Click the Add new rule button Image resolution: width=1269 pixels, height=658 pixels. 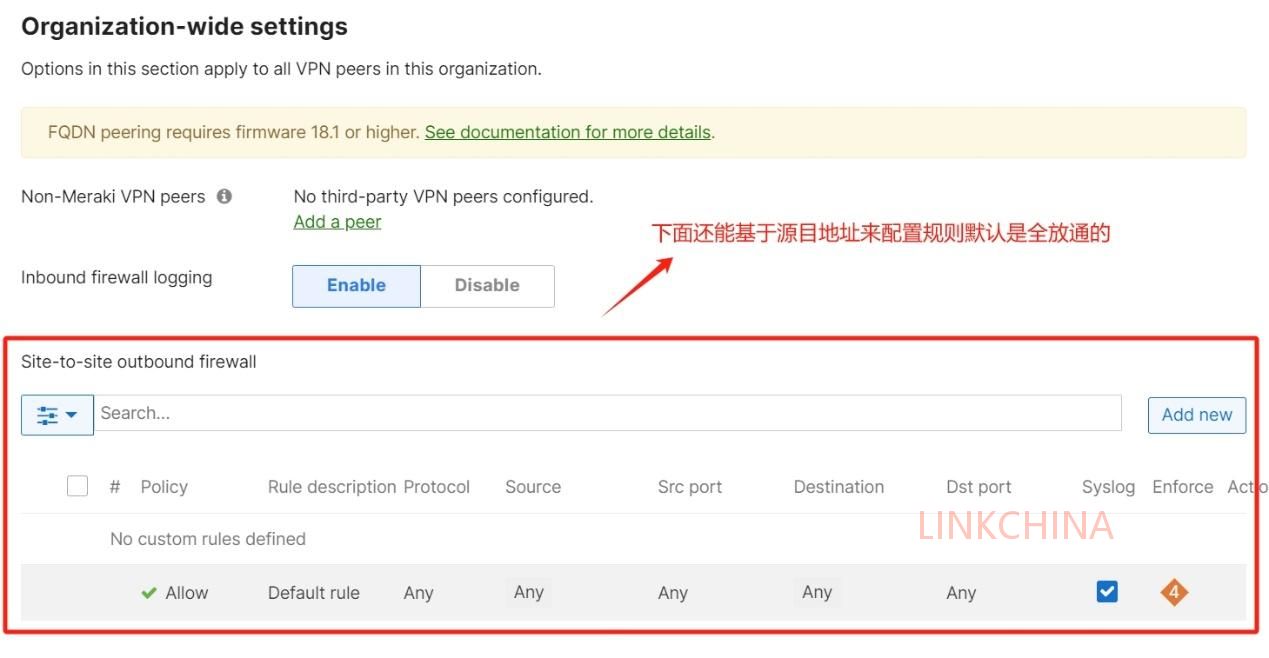point(1197,414)
